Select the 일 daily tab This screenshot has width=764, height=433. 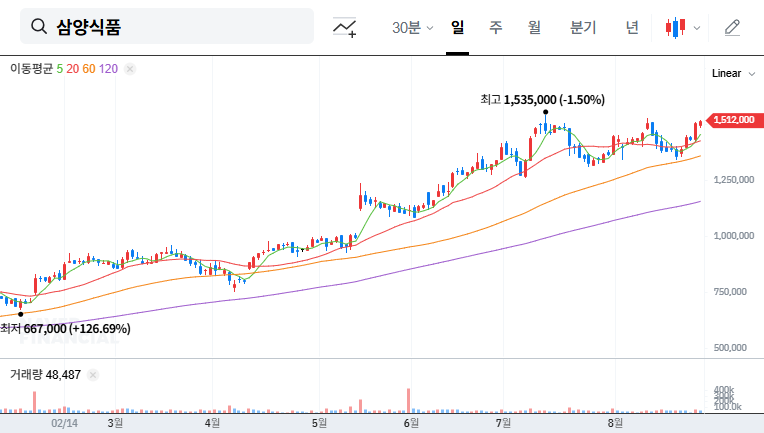point(458,27)
